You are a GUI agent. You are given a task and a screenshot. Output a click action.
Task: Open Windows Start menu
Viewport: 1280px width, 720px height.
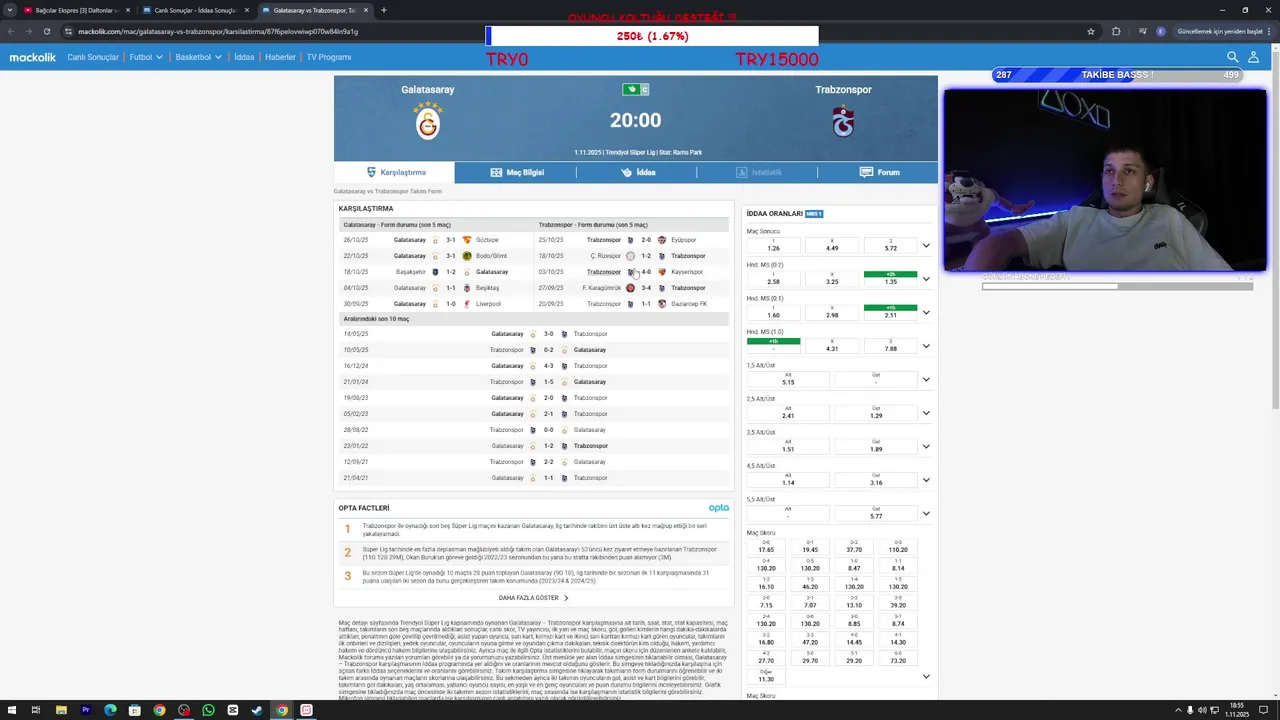pyautogui.click(x=11, y=710)
